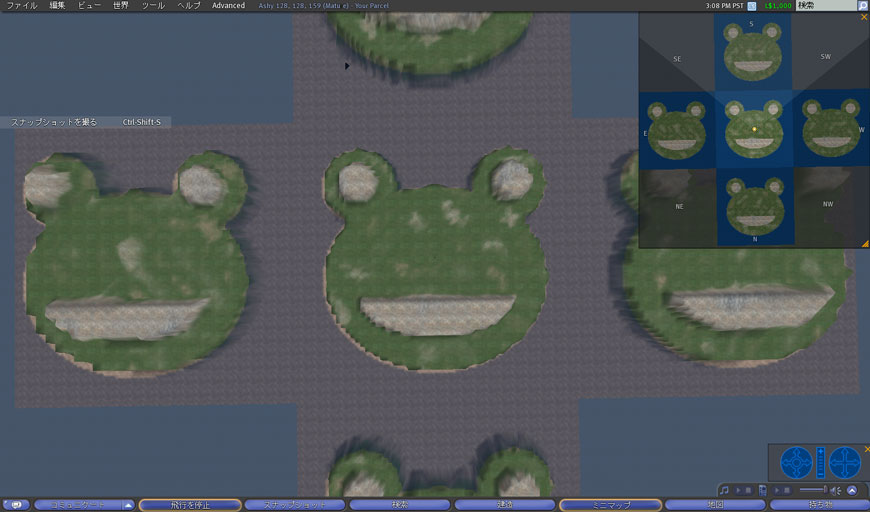Screen dimensions: 870x512
Task: Open the ヘルプ menu
Action: click(x=189, y=6)
